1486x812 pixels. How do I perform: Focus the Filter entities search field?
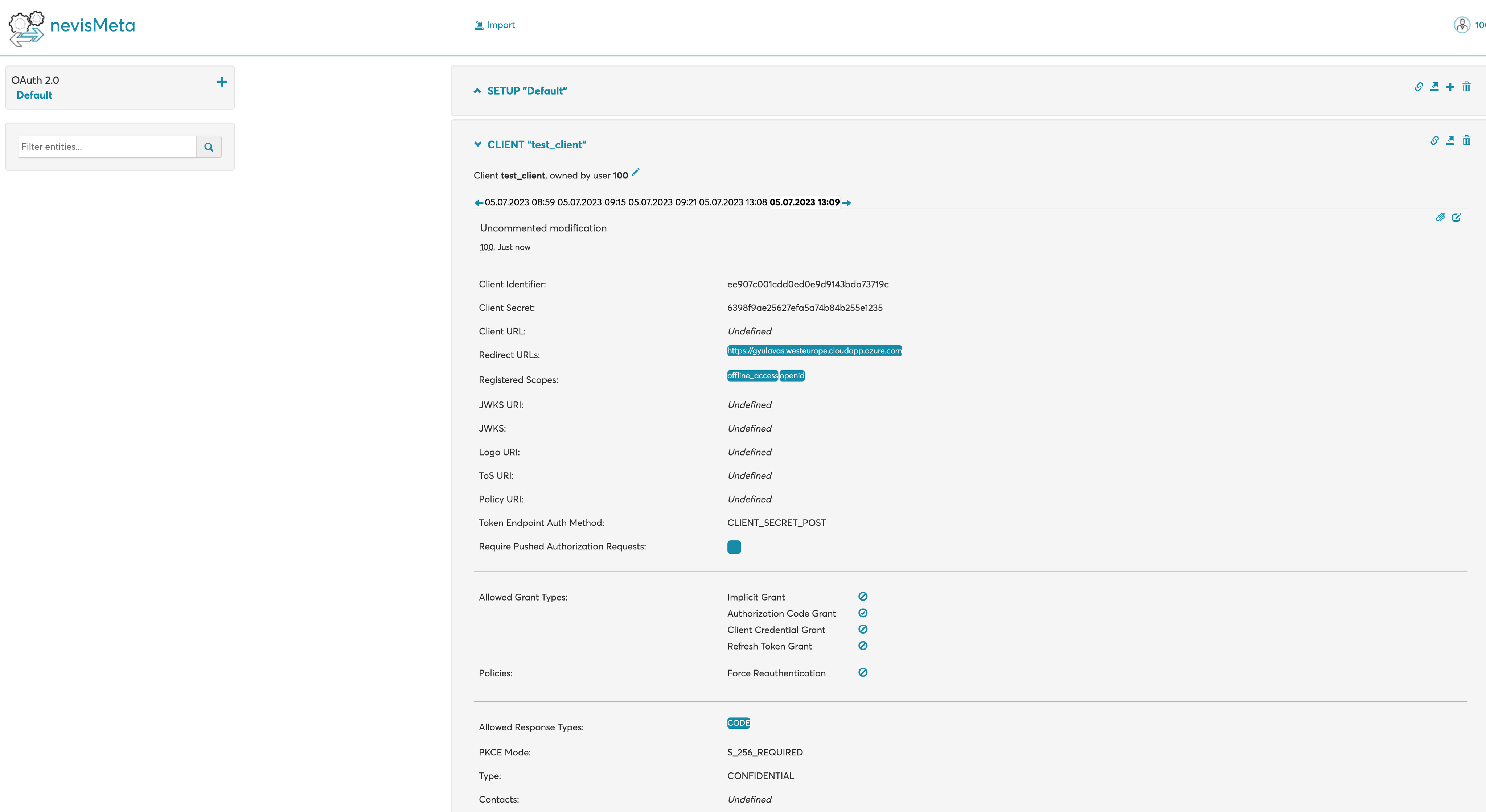click(x=107, y=147)
